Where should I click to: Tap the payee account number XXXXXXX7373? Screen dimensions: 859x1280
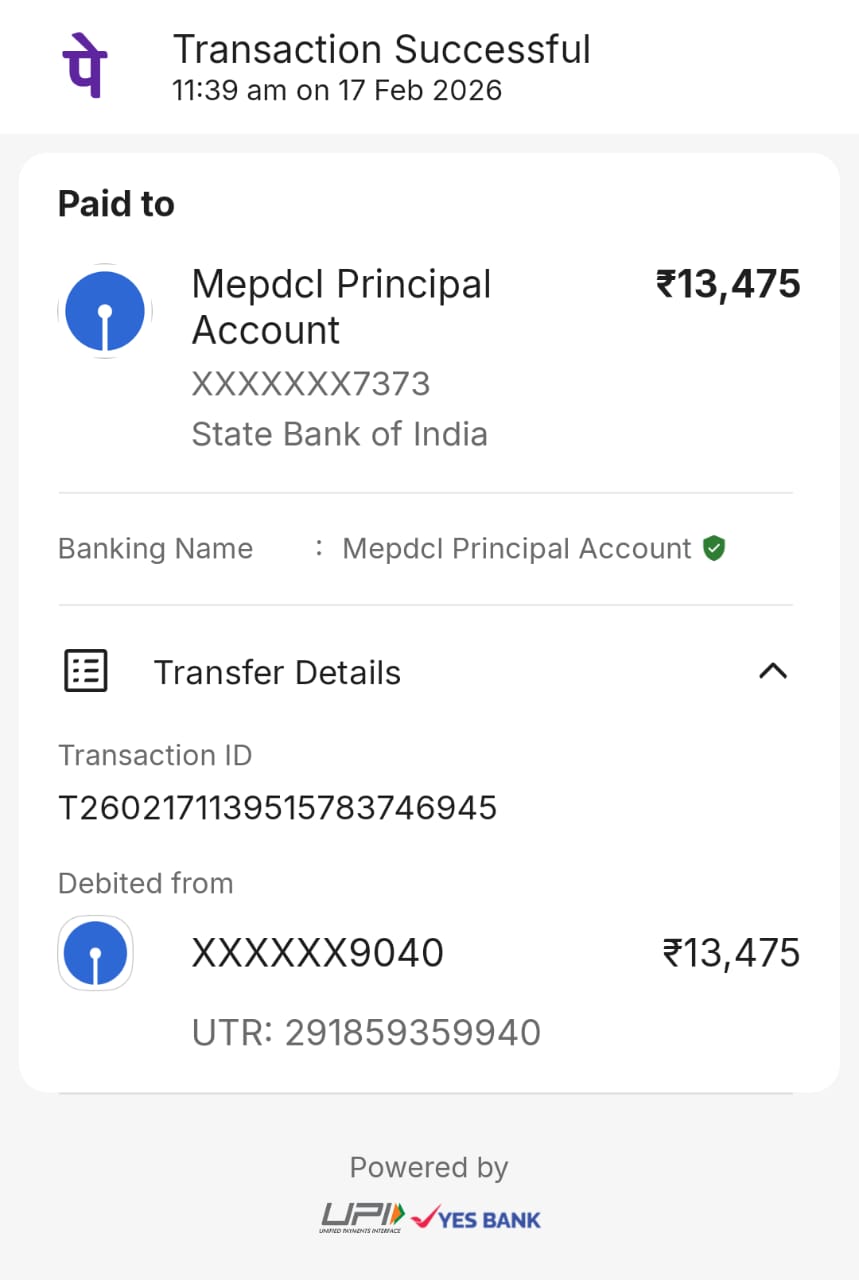point(311,384)
